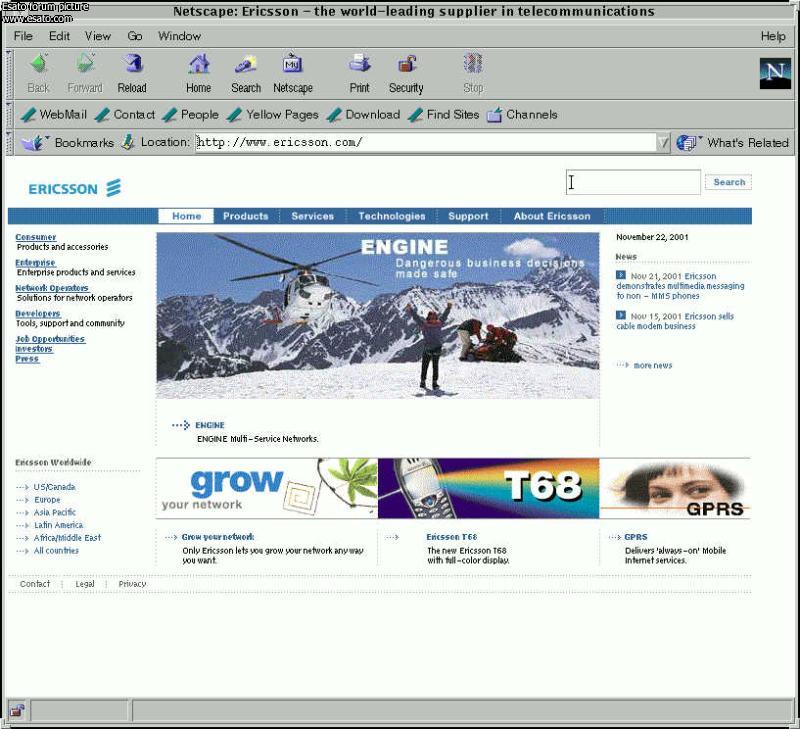Open WebMail personal toolbar shortcut
Image resolution: width=800 pixels, height=729 pixels.
(54, 115)
